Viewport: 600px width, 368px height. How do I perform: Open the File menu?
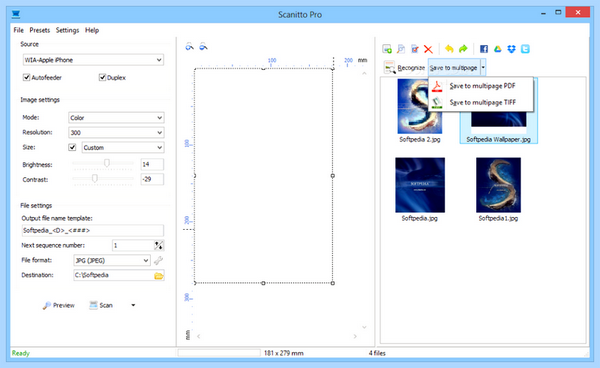18,30
